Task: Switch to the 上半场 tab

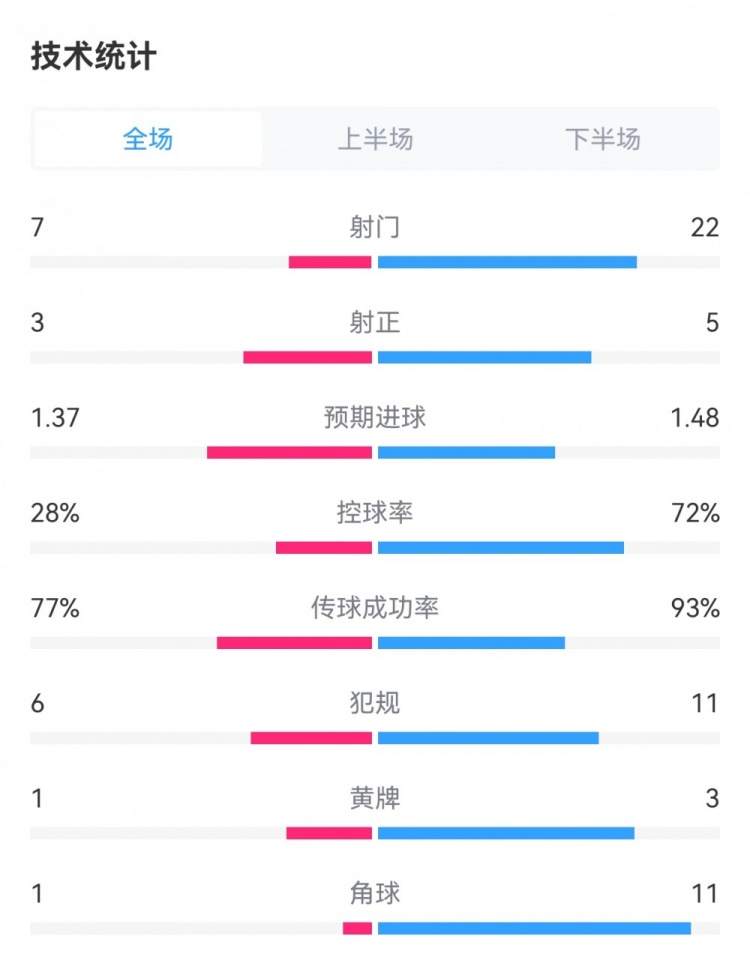Action: coord(375,139)
